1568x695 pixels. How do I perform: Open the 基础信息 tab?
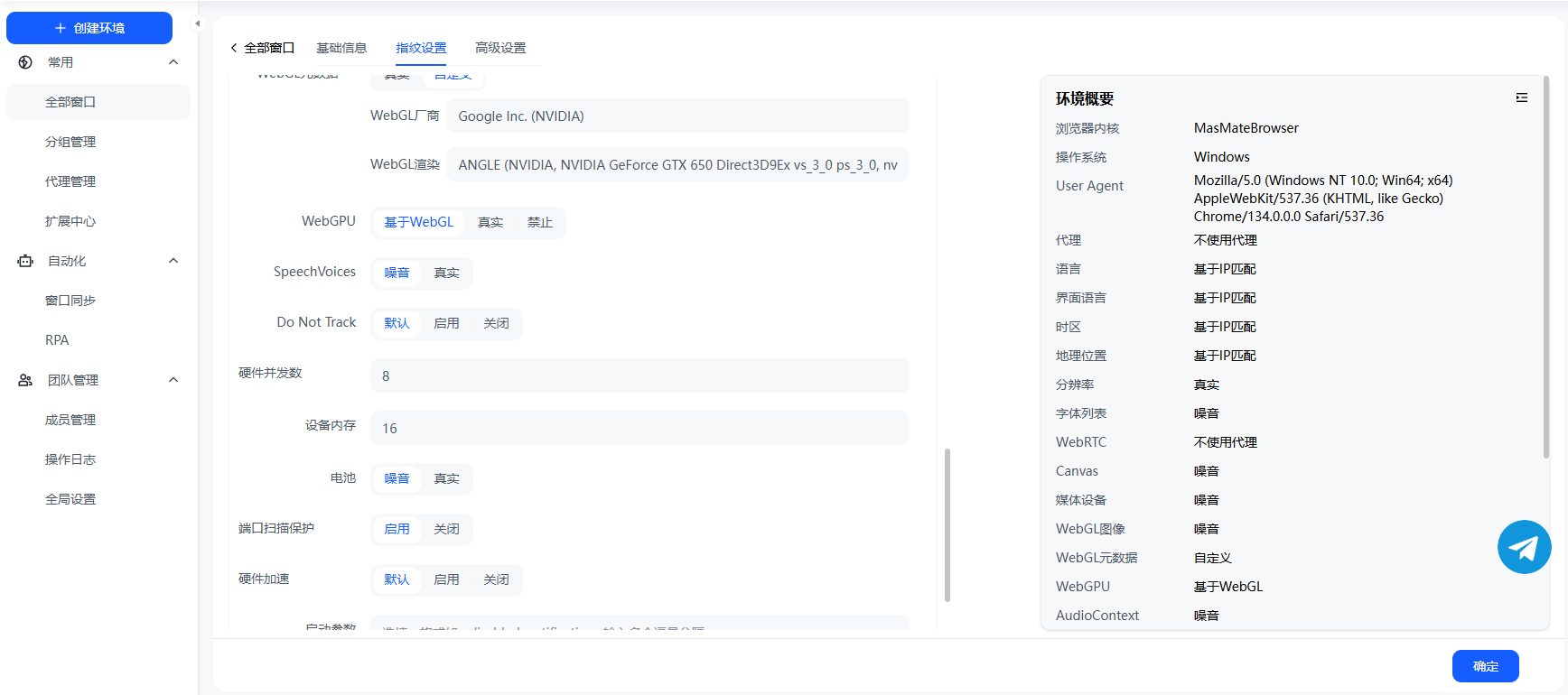[341, 48]
